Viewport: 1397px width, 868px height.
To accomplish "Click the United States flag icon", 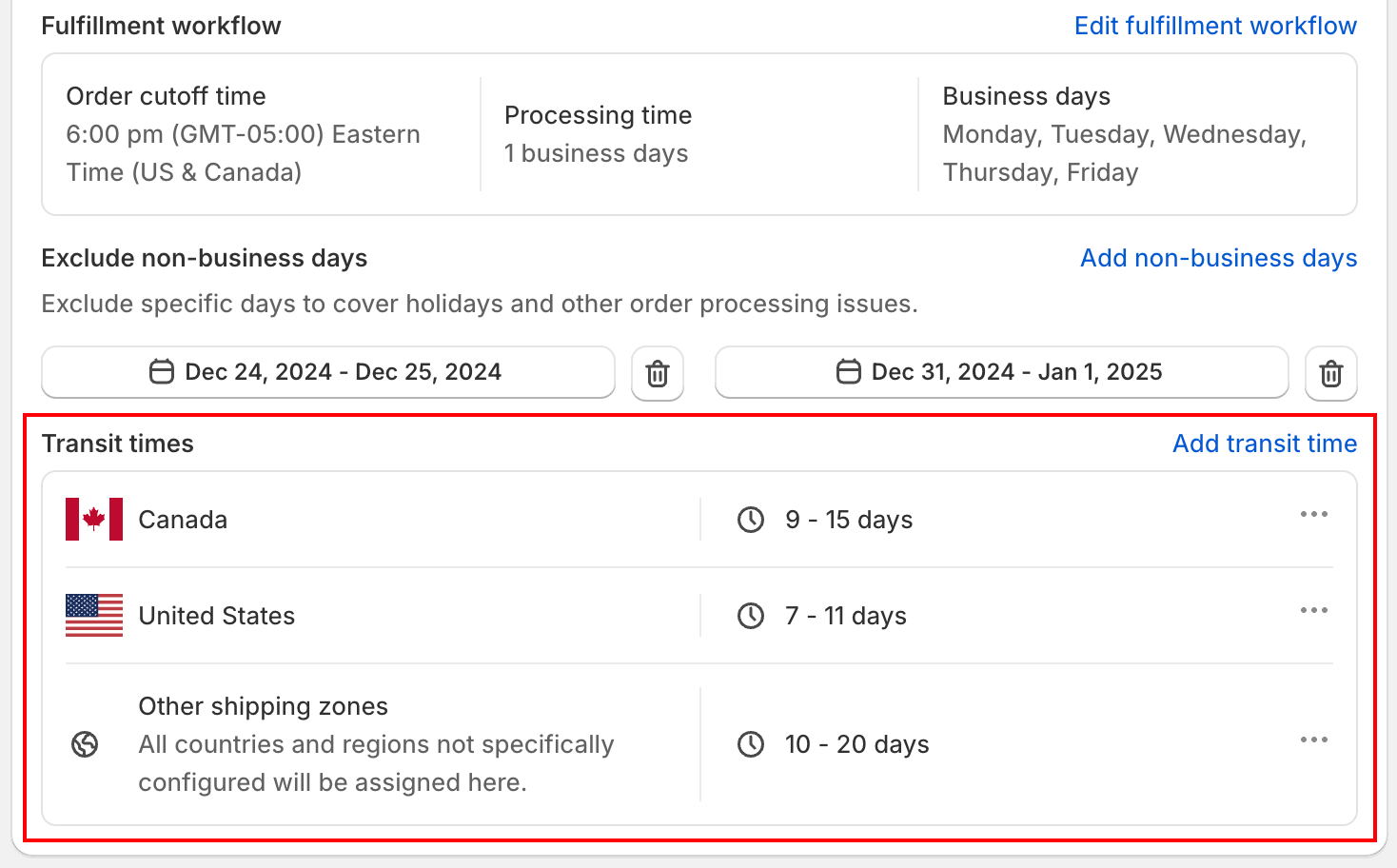I will coord(94,616).
